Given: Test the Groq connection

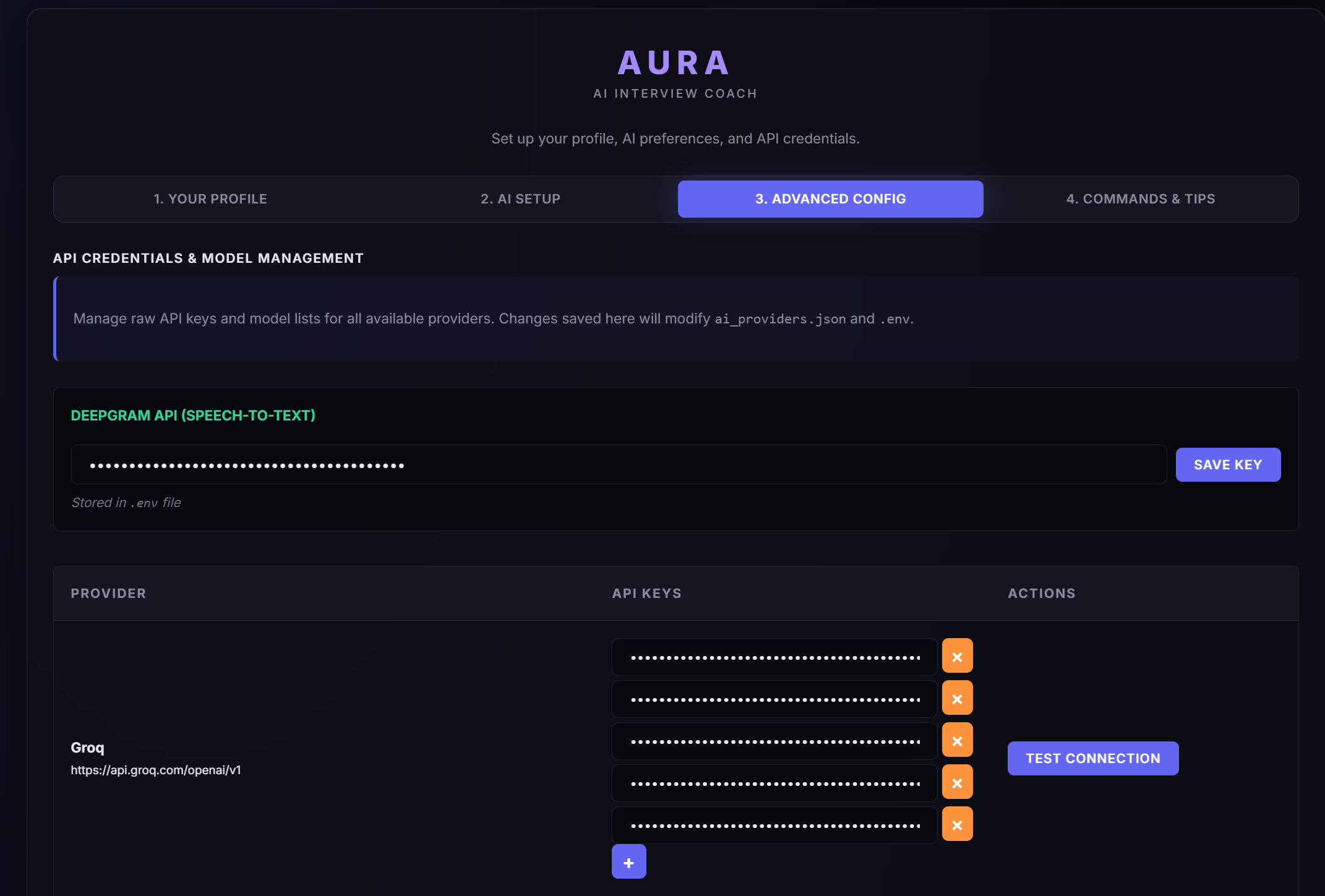Looking at the screenshot, I should click(1092, 758).
